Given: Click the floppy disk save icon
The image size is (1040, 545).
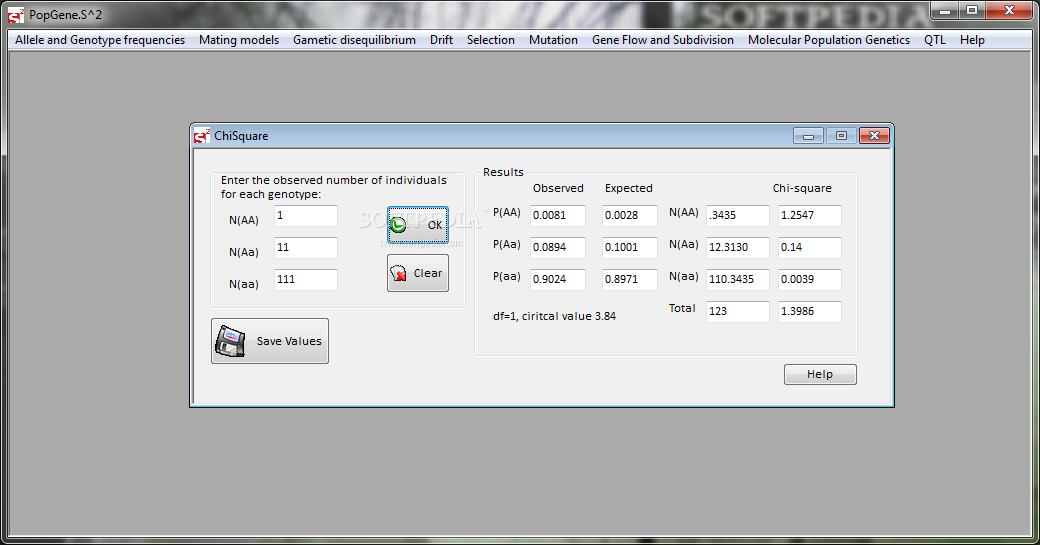Looking at the screenshot, I should coord(230,341).
